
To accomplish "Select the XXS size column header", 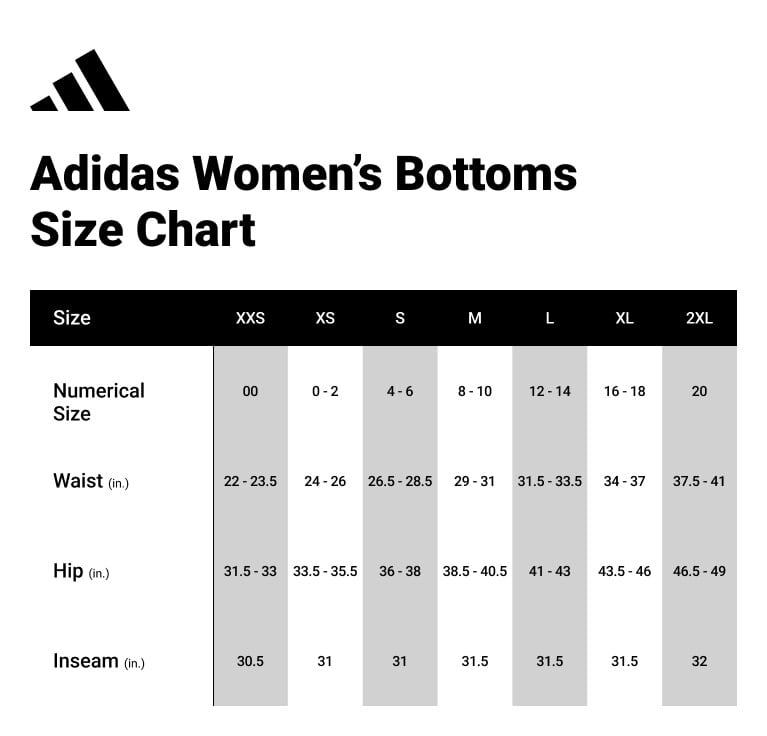I will [250, 318].
